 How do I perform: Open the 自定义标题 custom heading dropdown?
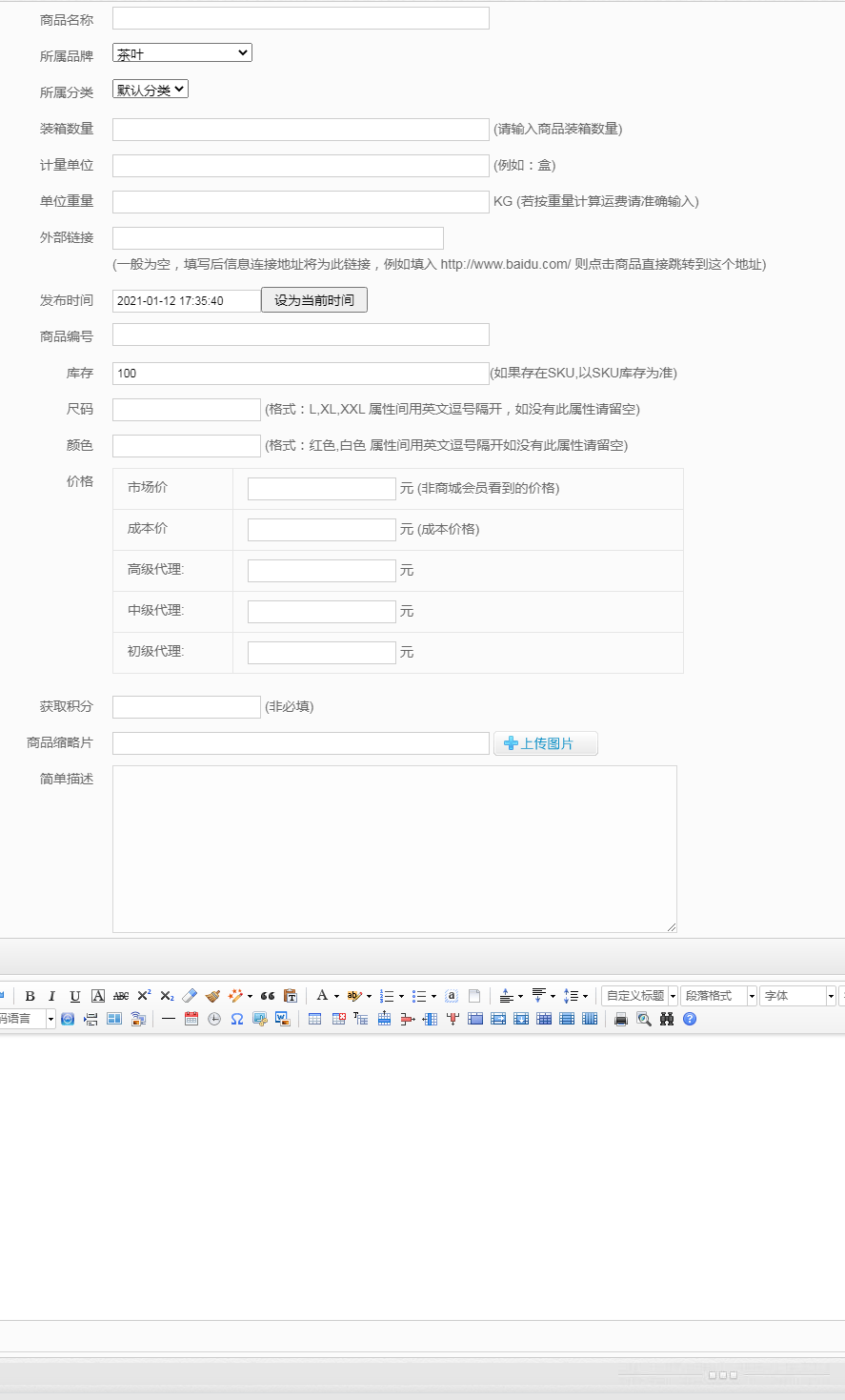click(x=639, y=996)
